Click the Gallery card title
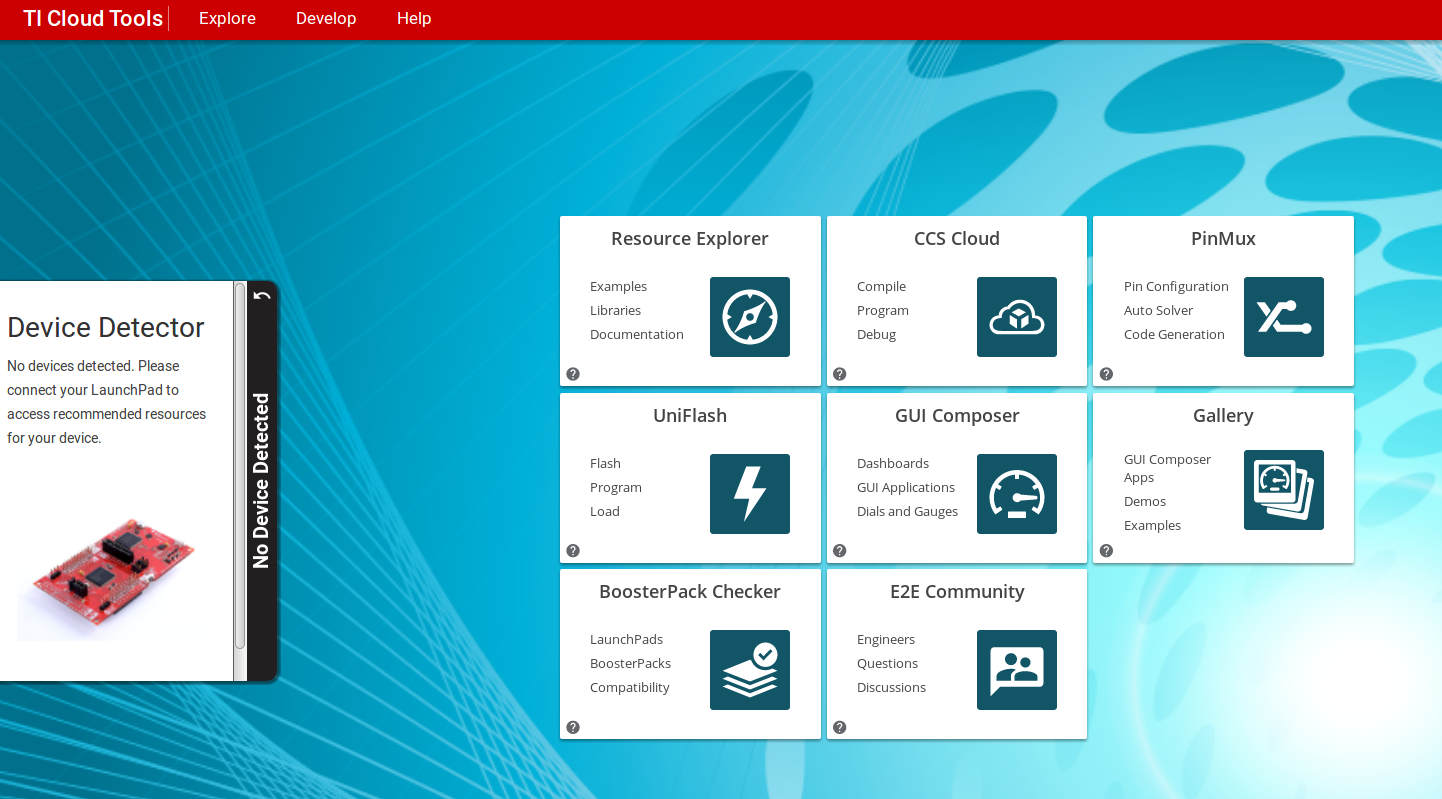 1223,416
